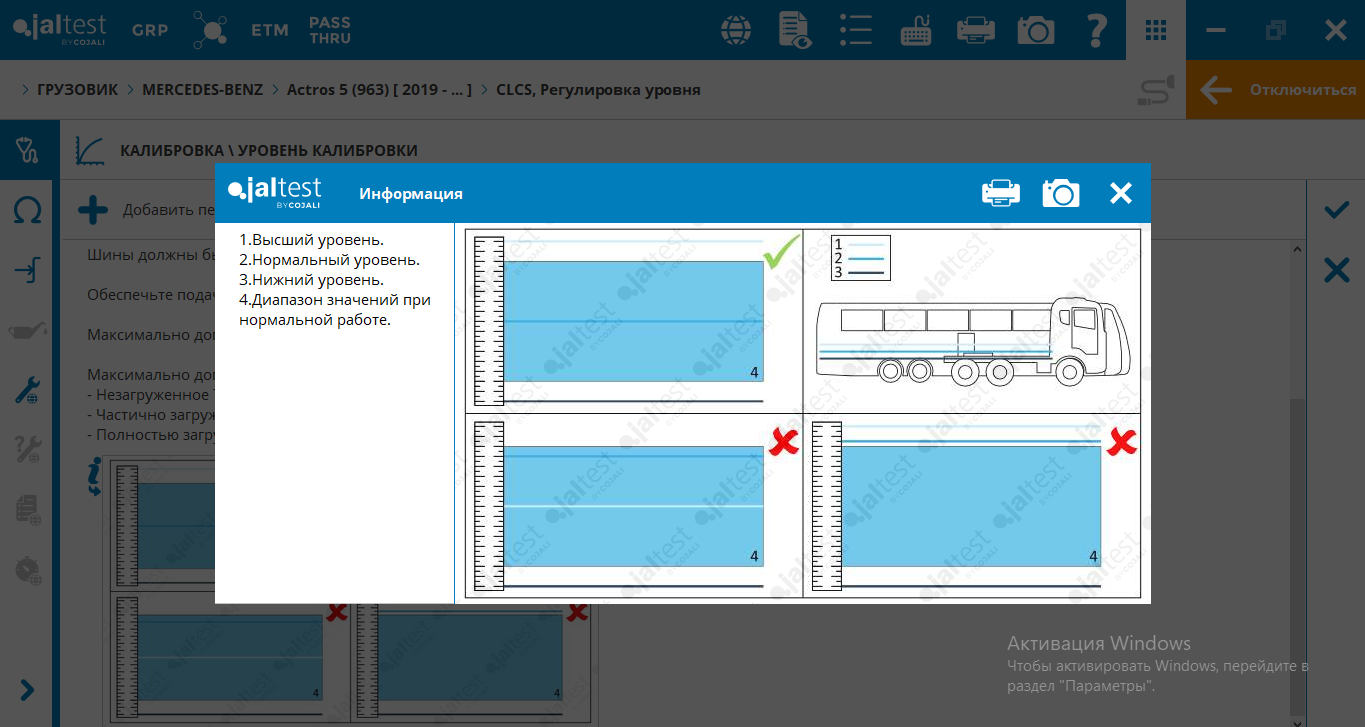Image resolution: width=1365 pixels, height=727 pixels.
Task: Open the list icon in the top bar
Action: point(856,30)
